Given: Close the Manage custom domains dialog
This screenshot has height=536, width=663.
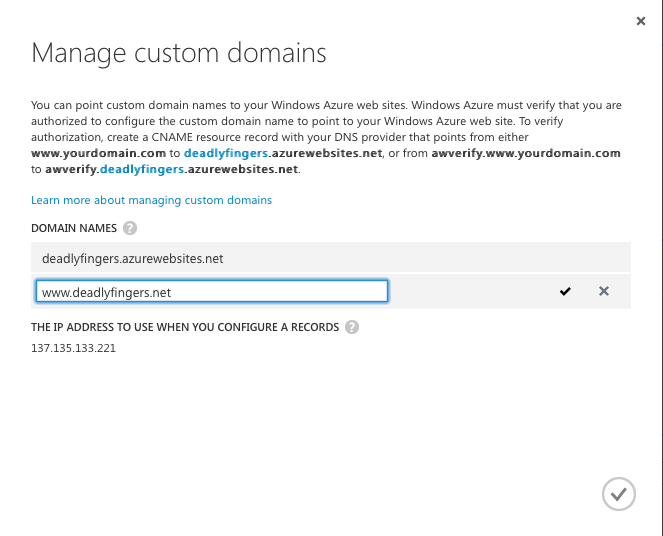Looking at the screenshot, I should pos(640,20).
